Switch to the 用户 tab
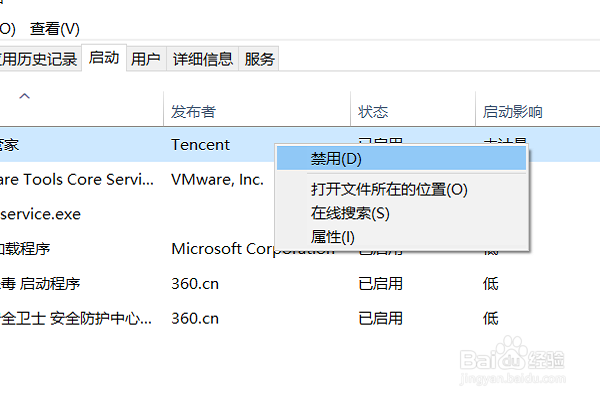600x400 pixels. (x=146, y=59)
